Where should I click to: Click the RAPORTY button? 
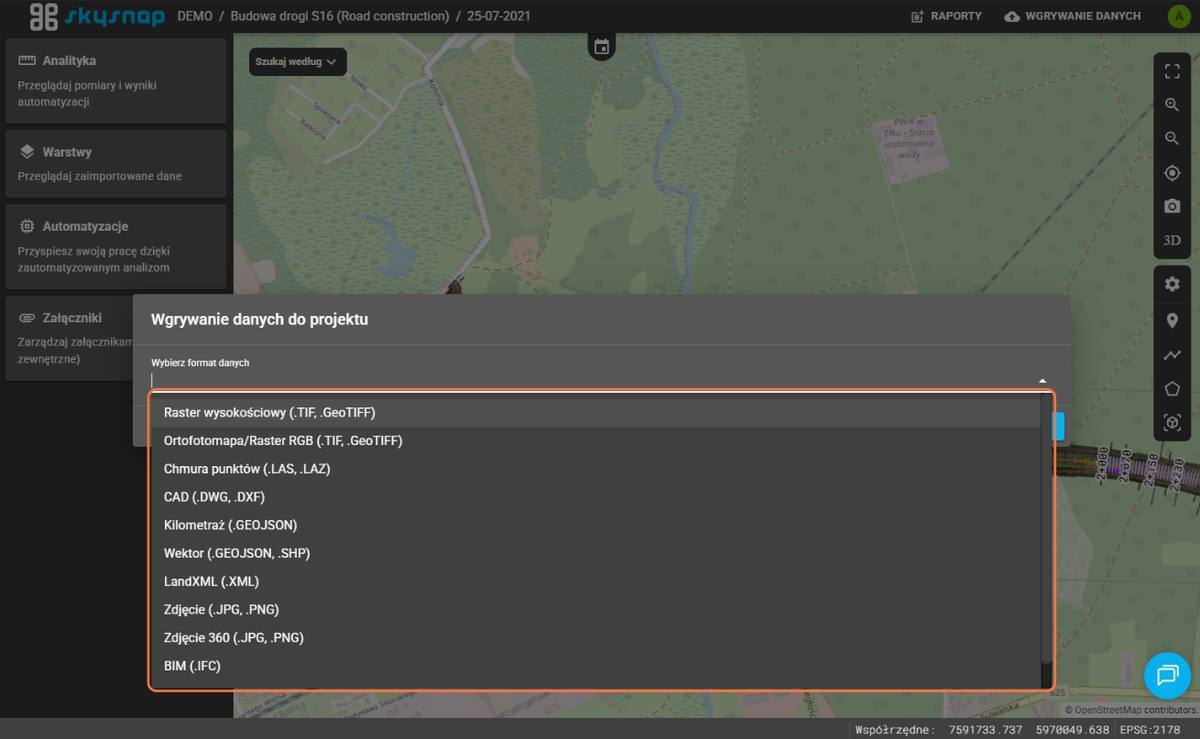946,16
